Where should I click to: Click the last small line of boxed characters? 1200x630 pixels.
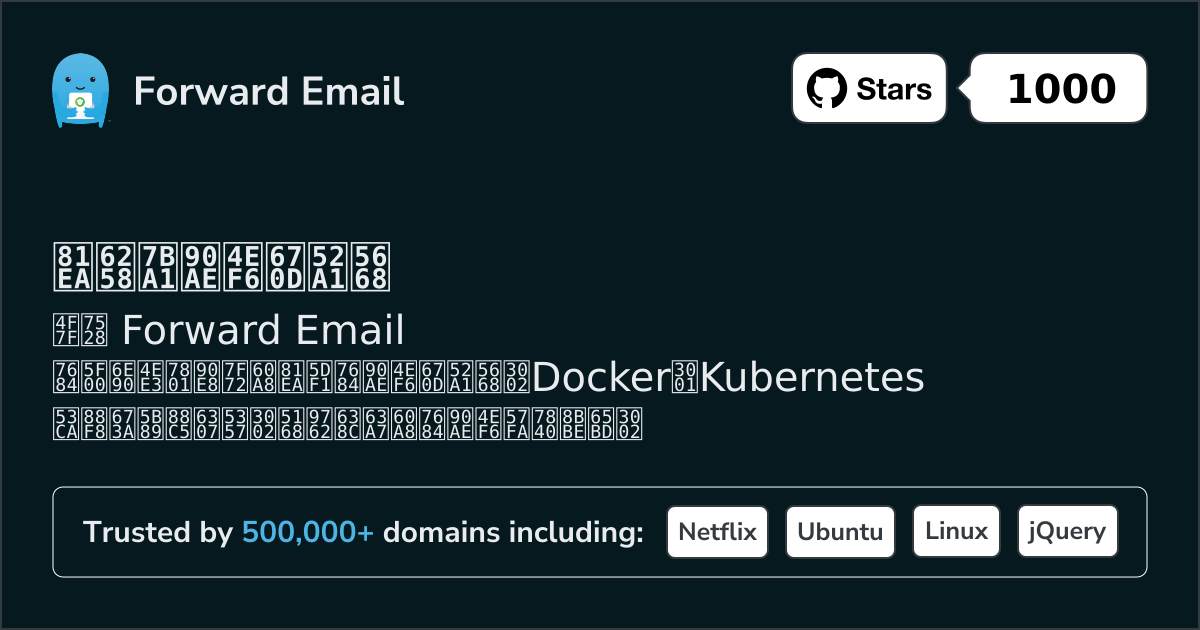pyautogui.click(x=347, y=424)
